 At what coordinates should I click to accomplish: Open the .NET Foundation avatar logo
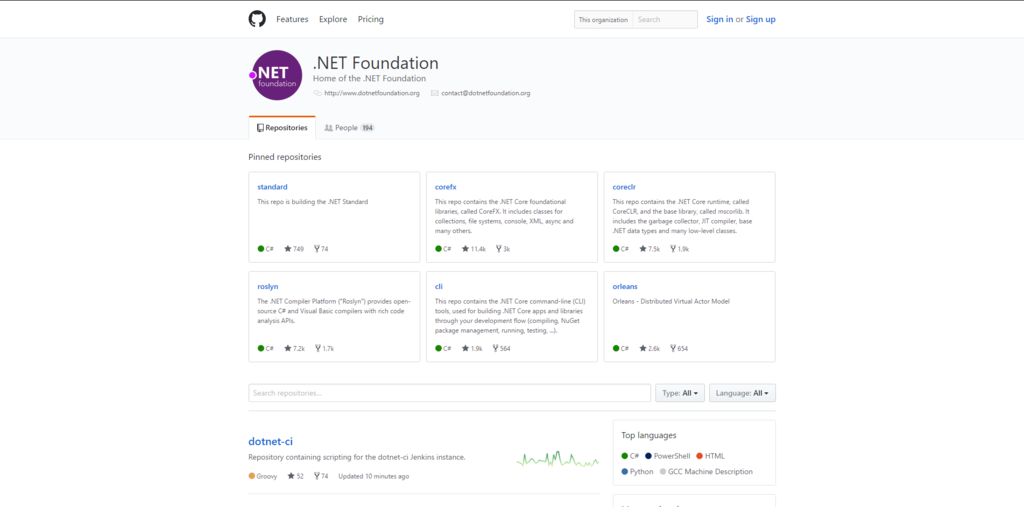pyautogui.click(x=276, y=75)
